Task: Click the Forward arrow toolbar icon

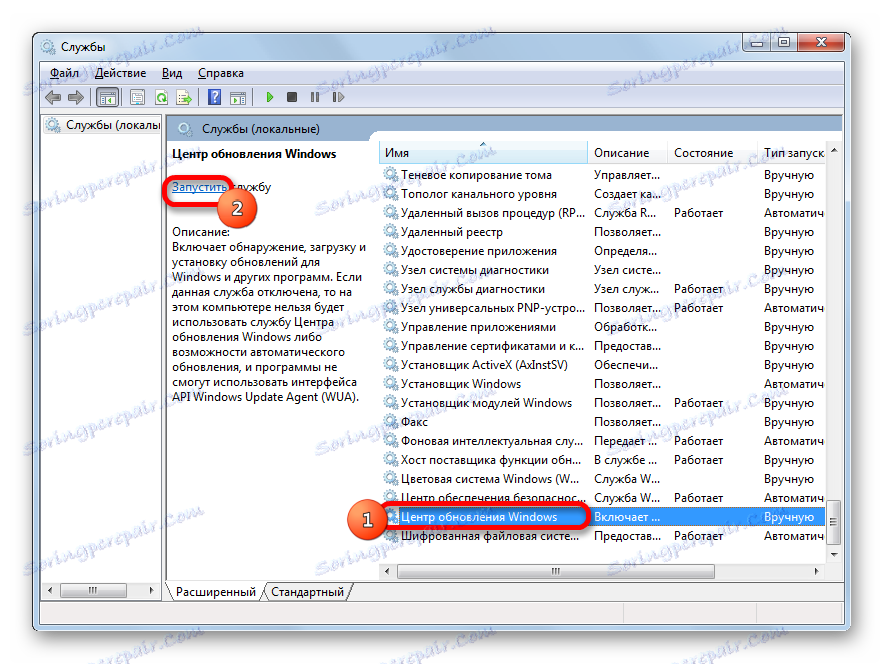Action: (x=76, y=98)
